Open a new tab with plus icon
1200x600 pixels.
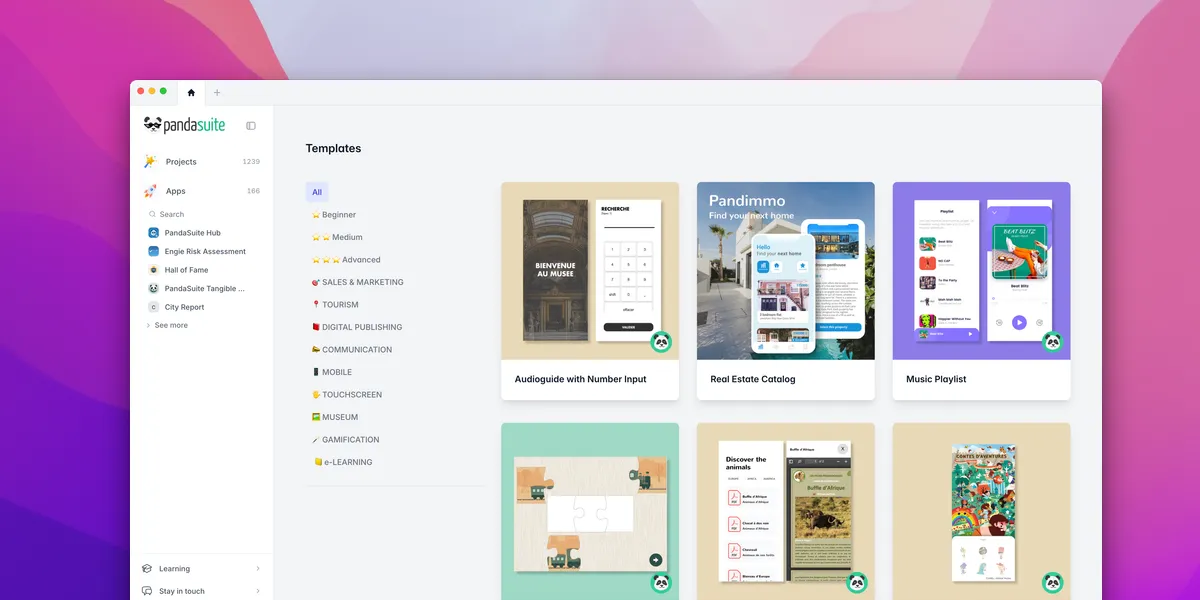coord(217,93)
